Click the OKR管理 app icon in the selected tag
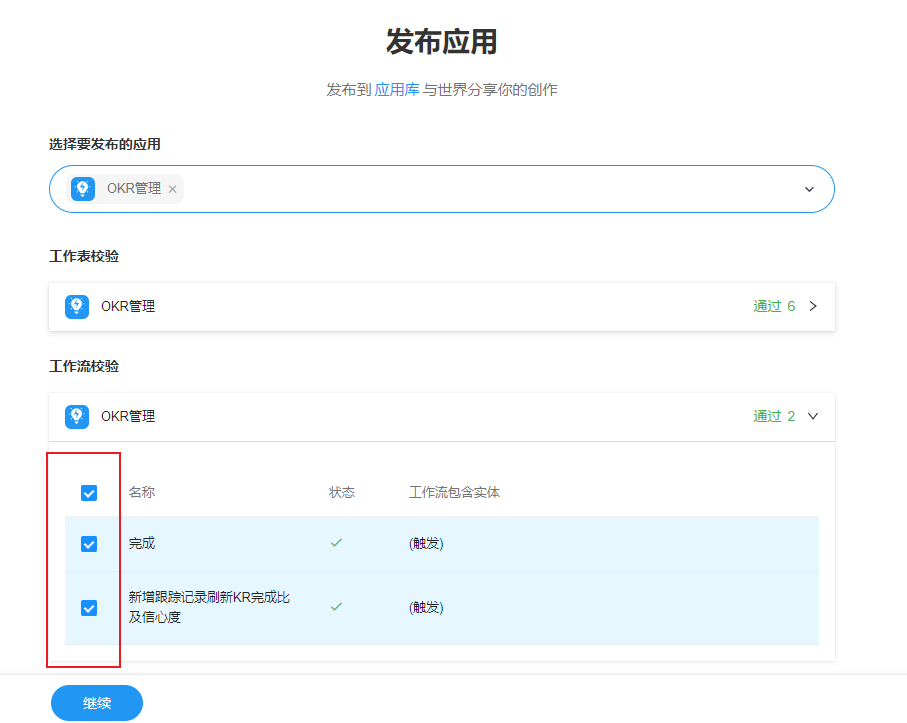The width and height of the screenshot is (907, 723). coord(83,189)
